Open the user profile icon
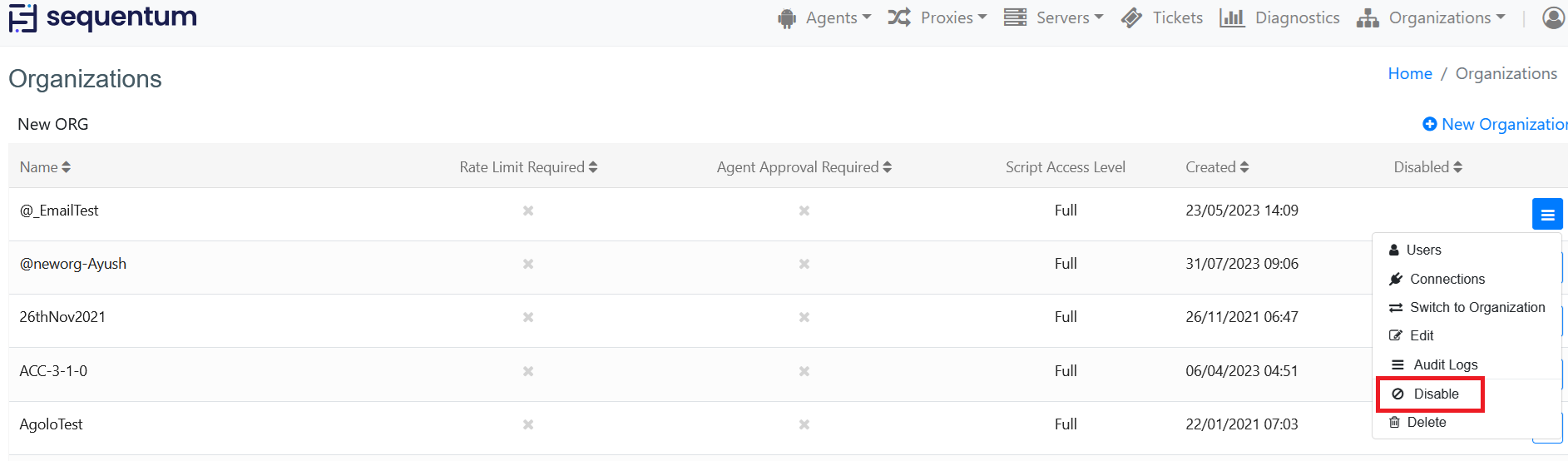The width and height of the screenshot is (1568, 461). (1553, 17)
